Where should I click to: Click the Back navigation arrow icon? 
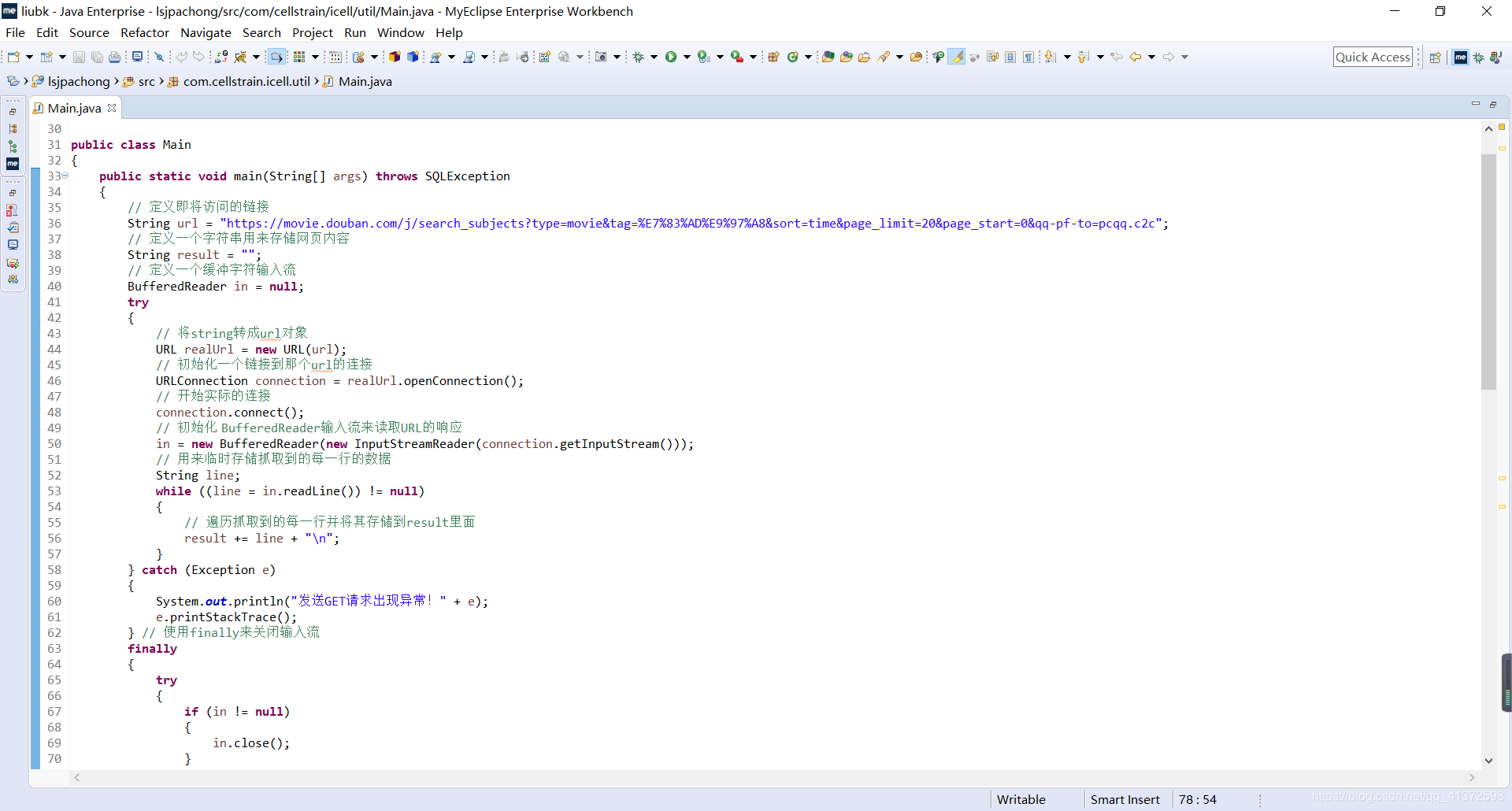click(1136, 57)
